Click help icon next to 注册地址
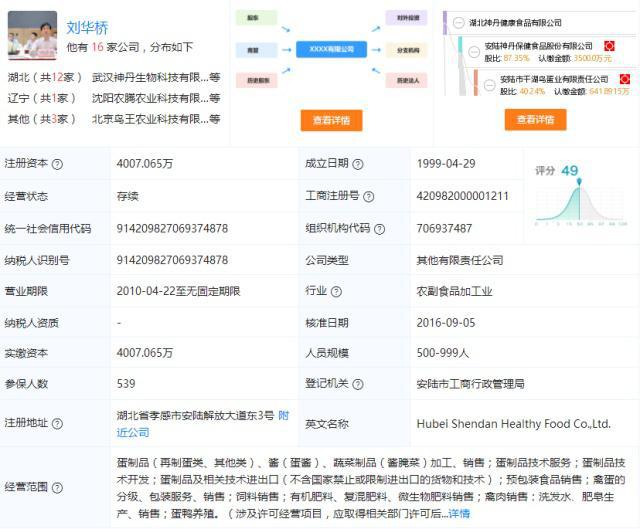Image resolution: width=640 pixels, height=529 pixels. (x=58, y=423)
